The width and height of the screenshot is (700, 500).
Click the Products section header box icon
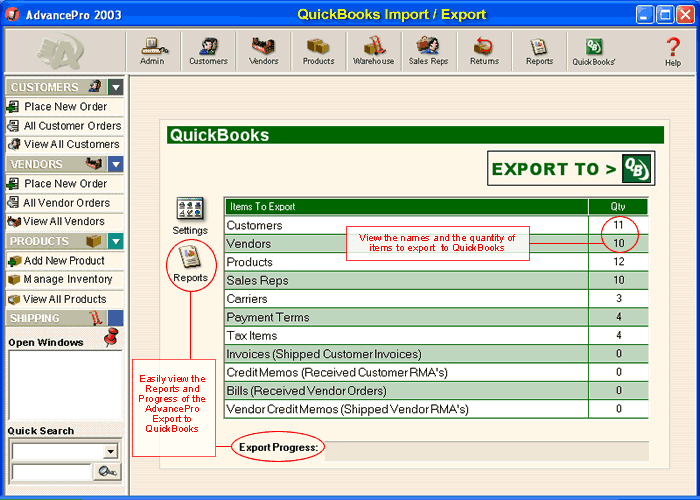pyautogui.click(x=94, y=241)
